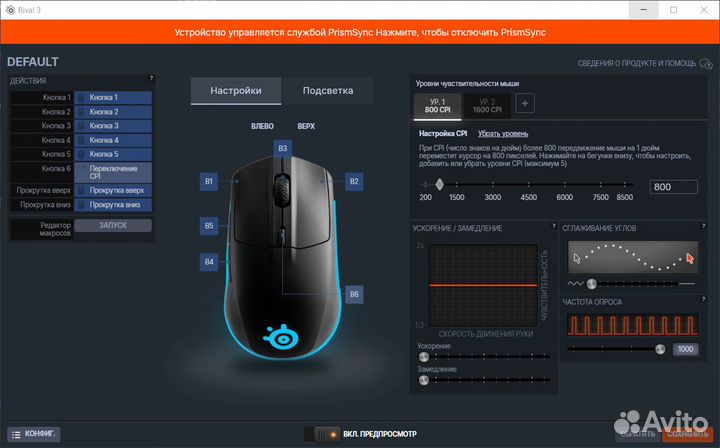Click the polling rate value box 1000
Viewport: 720px width, 448px height.
[x=686, y=349]
